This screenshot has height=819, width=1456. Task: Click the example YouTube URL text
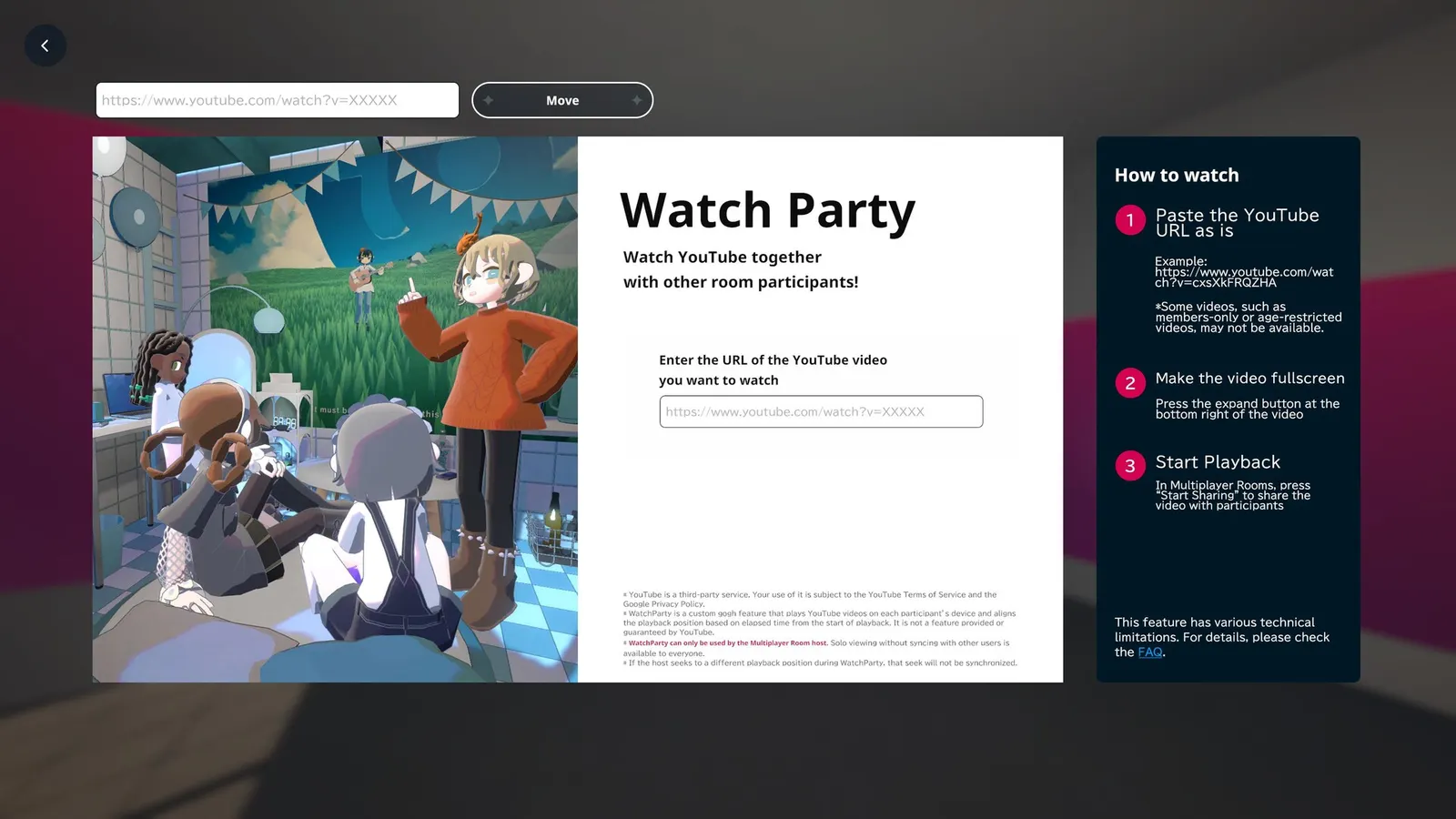pyautogui.click(x=1244, y=277)
